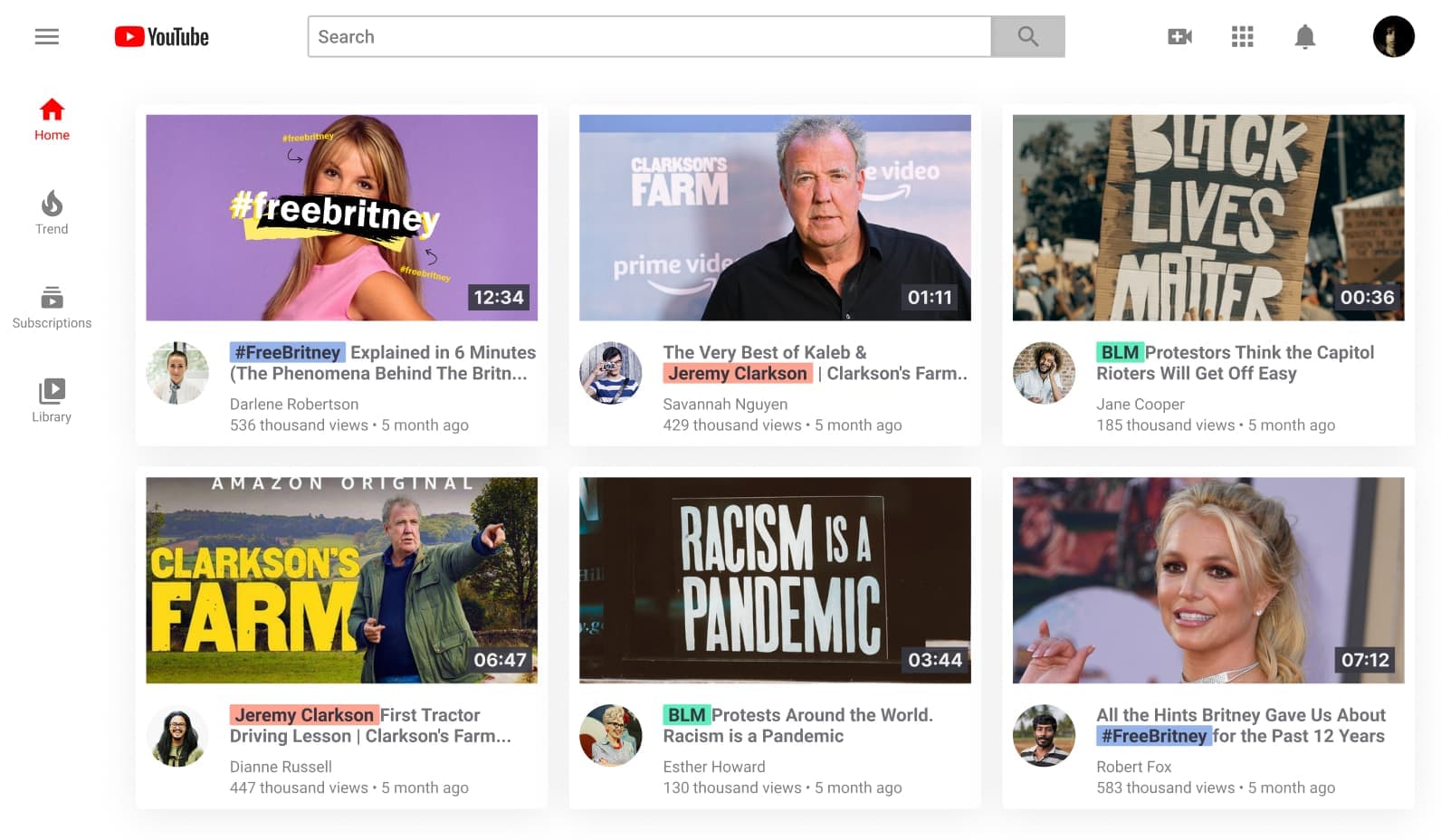Open 'Jeremy Clarkson First Tractor Driving' title
1441x840 pixels.
[371, 725]
